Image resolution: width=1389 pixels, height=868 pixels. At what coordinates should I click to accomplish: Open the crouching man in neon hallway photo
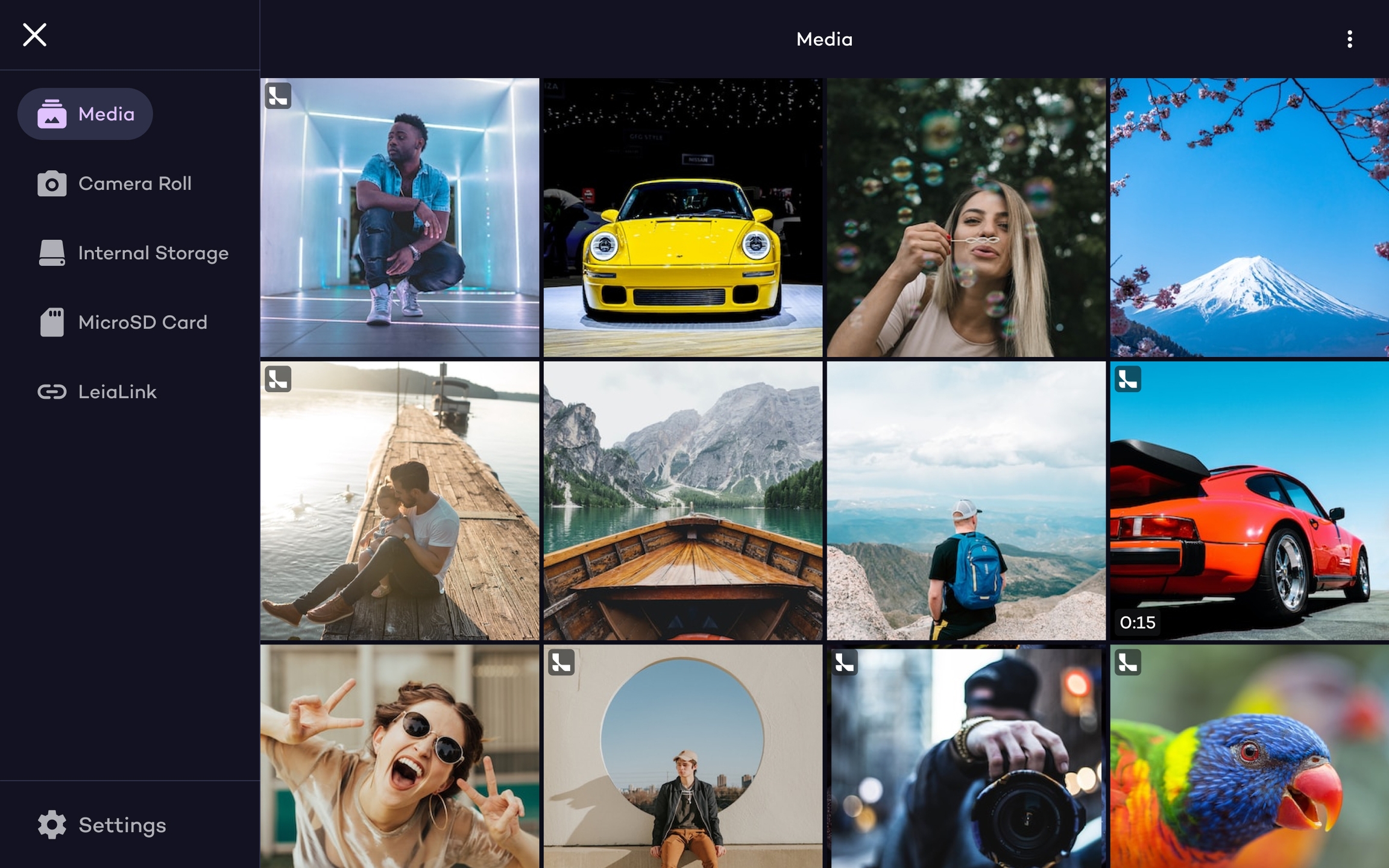pos(400,218)
